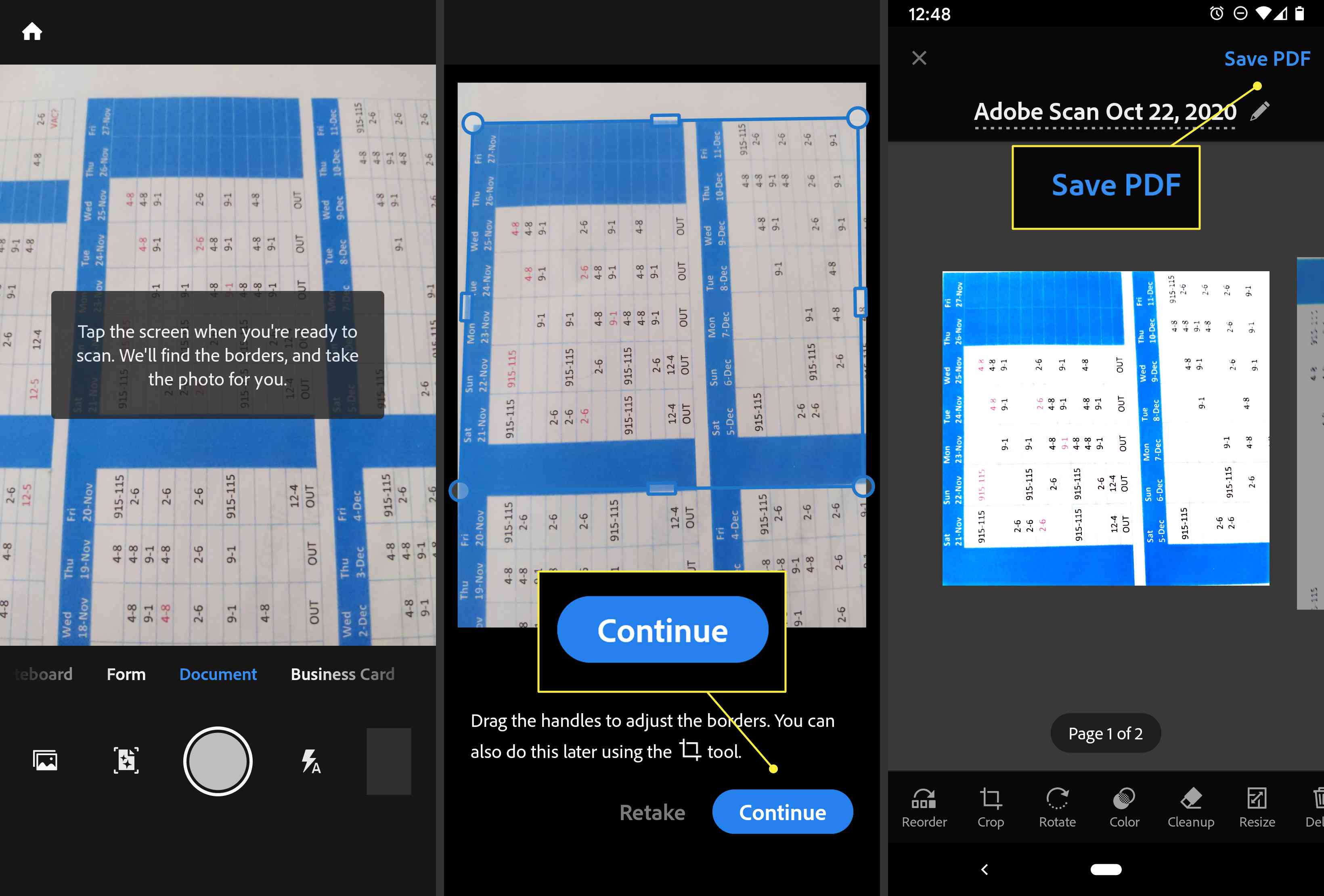Select the Document scan mode tab

click(215, 672)
